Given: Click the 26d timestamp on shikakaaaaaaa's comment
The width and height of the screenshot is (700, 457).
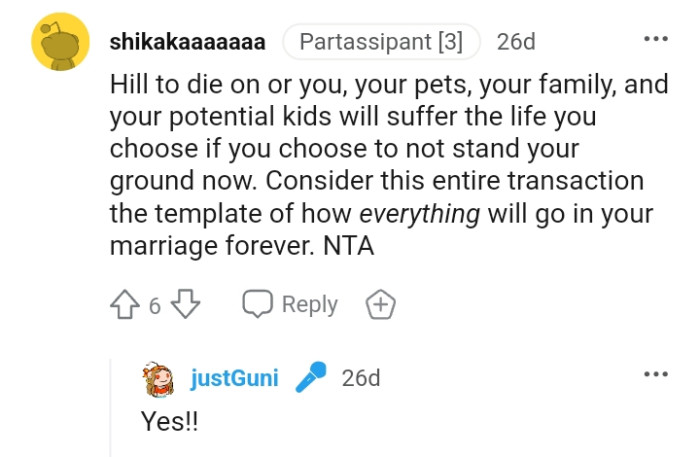Looking at the screenshot, I should [x=517, y=42].
